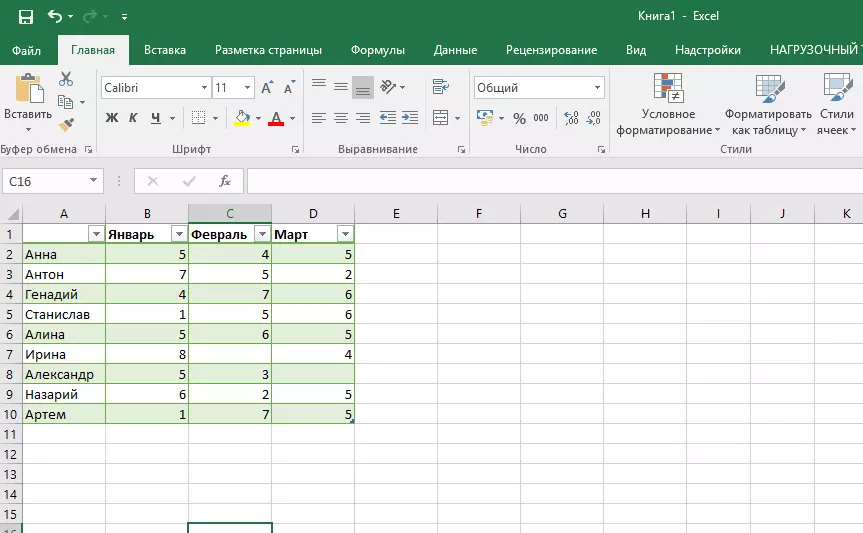Toggle italic formatting (К)
The width and height of the screenshot is (863, 533).
click(x=134, y=118)
